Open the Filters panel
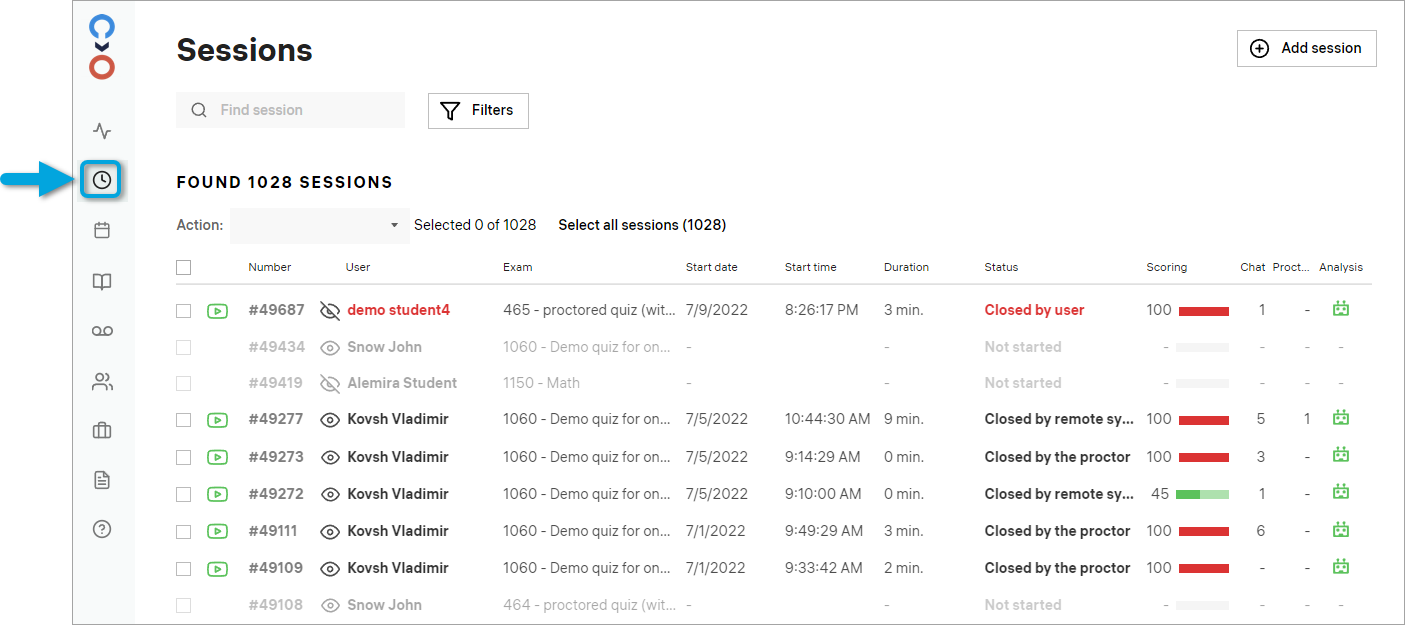 pos(478,111)
